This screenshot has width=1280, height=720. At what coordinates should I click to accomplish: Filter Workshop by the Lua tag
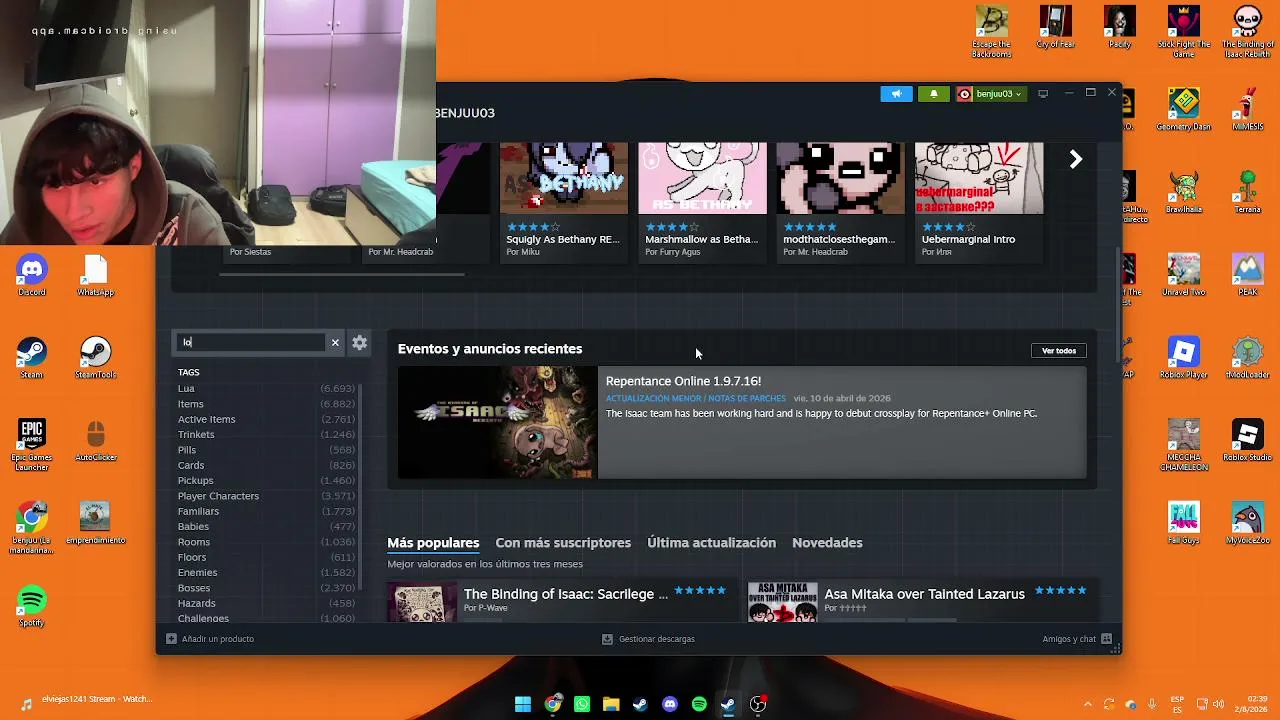(186, 388)
